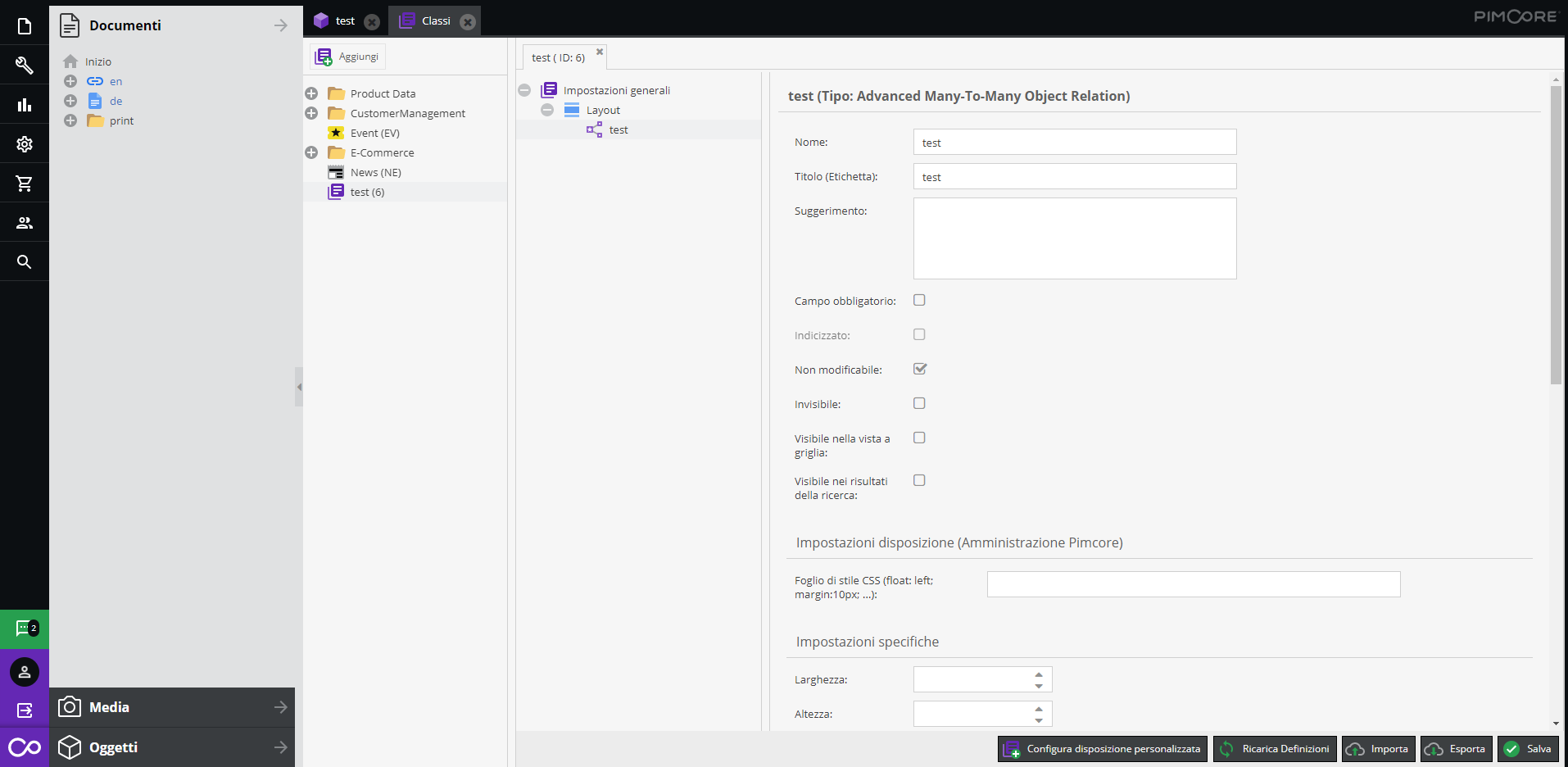Open the Marketing bar chart menu
The image size is (1568, 767).
(25, 105)
